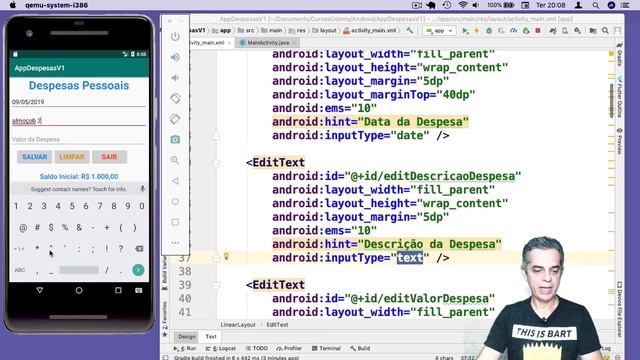
Task: Click emulator back triangle in side toolbar
Action: tap(175, 181)
